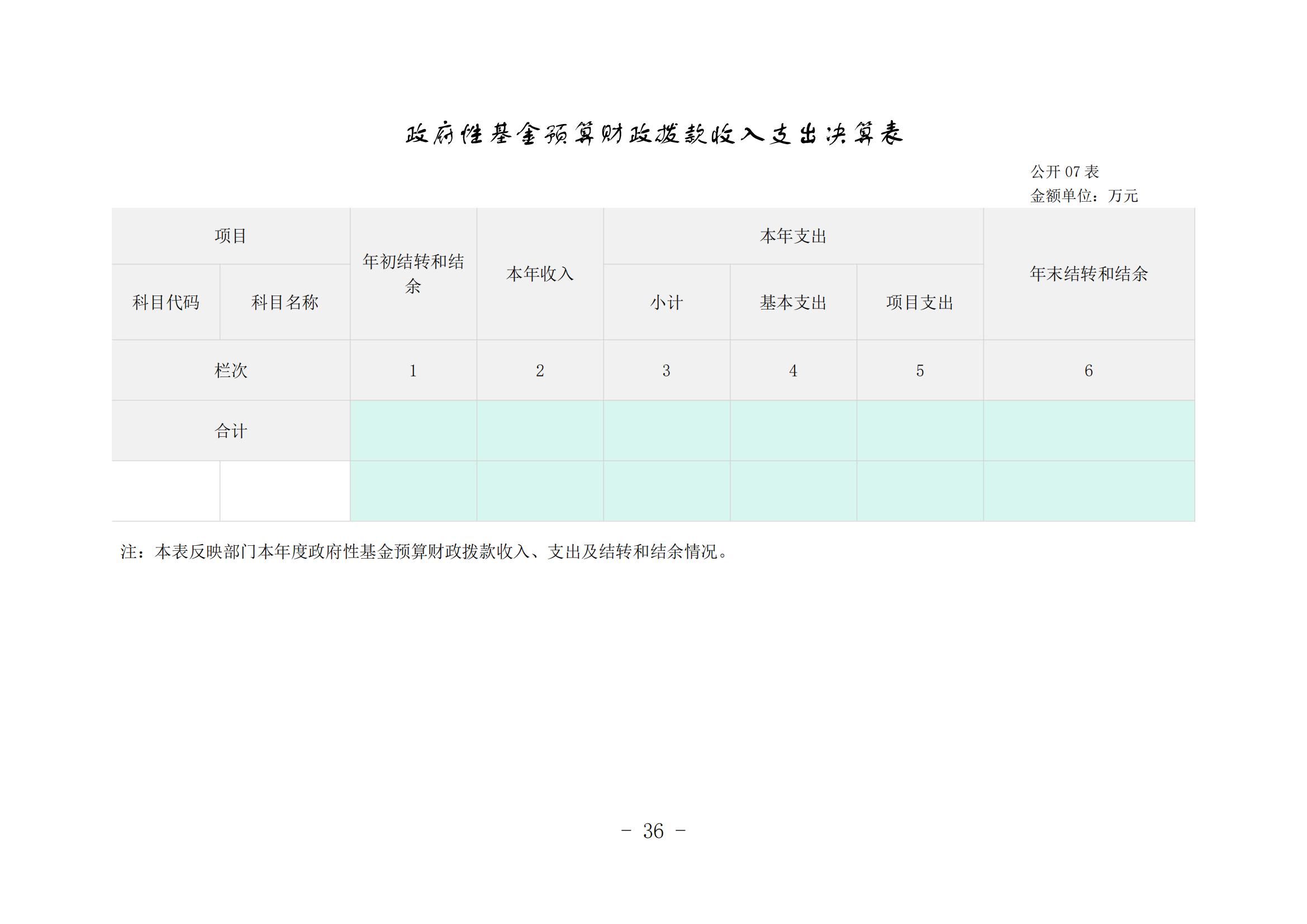Click column number 1 in 栏次 row
1307x924 pixels.
[x=414, y=370]
